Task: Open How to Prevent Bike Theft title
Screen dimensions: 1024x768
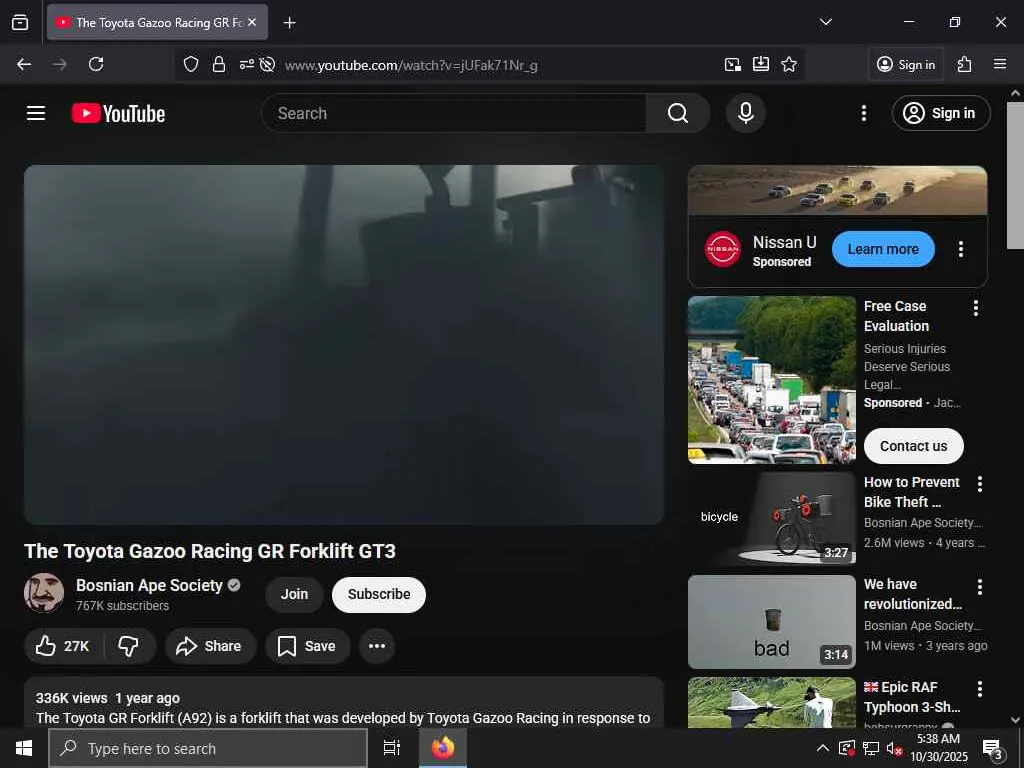Action: [x=912, y=492]
